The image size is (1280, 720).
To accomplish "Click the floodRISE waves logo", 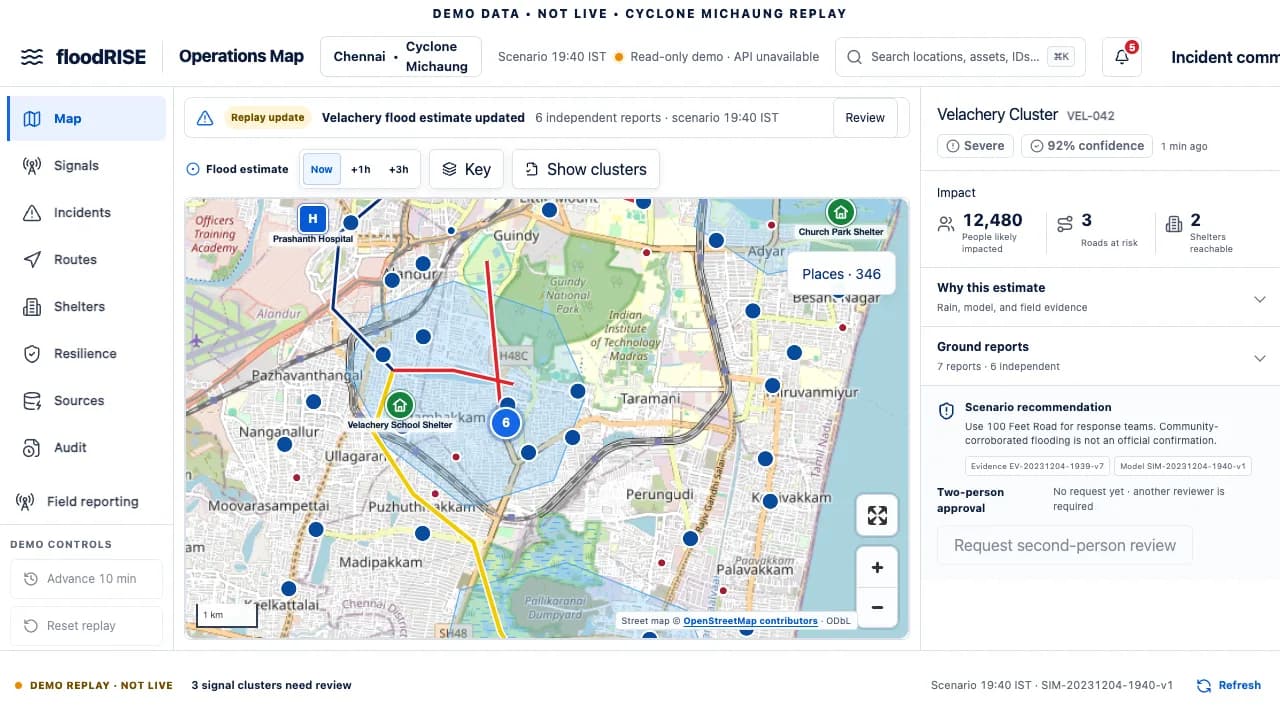I will point(32,57).
